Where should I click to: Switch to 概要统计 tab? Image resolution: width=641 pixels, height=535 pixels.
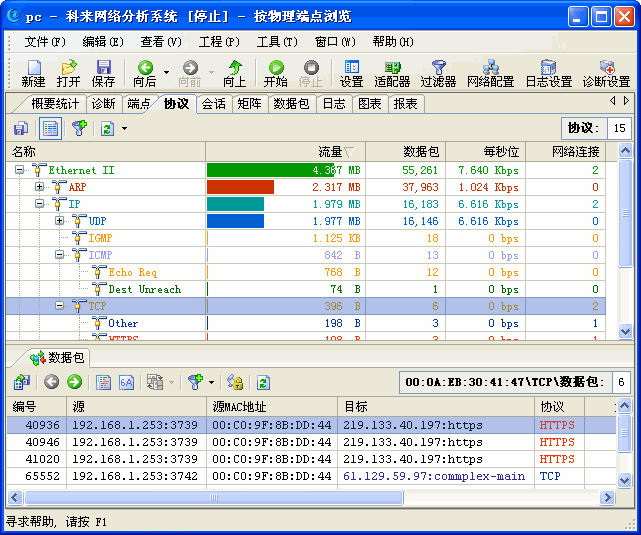[x=55, y=104]
